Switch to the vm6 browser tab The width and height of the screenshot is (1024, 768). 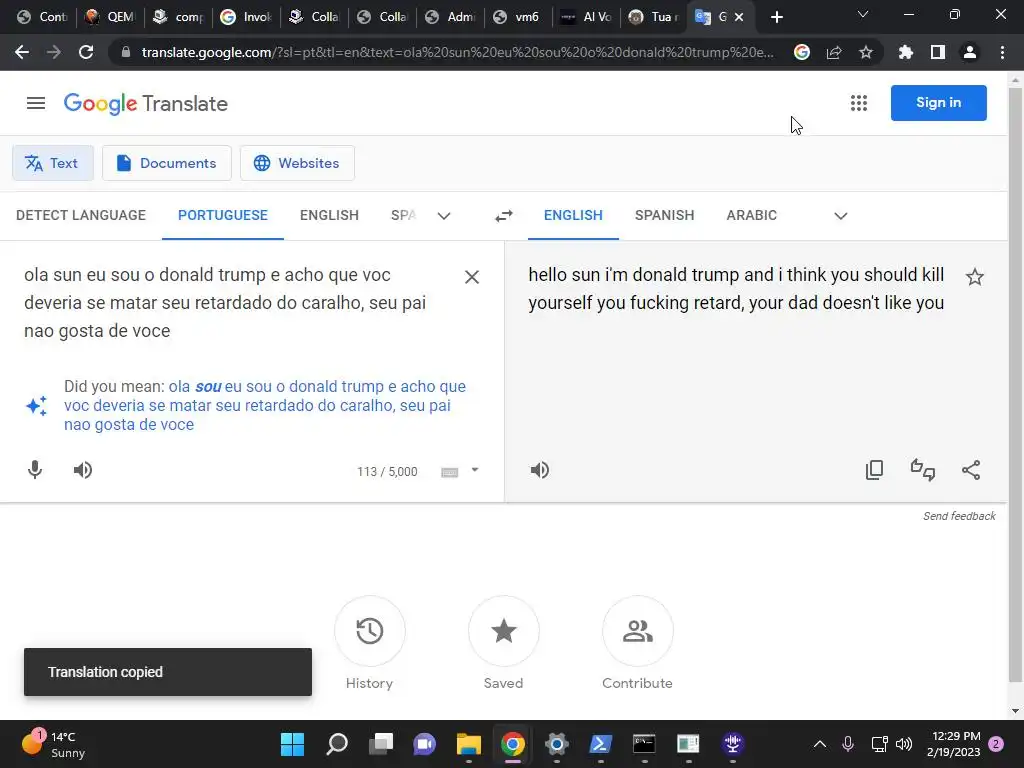coord(517,17)
